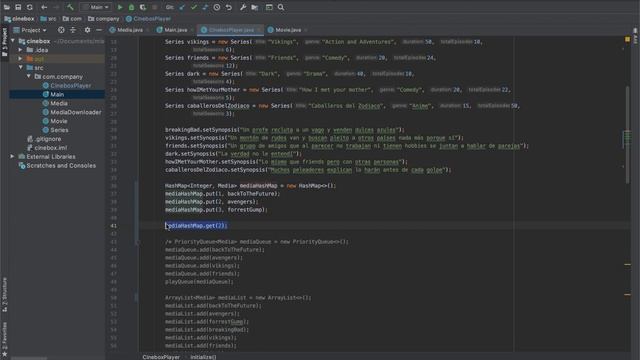
Task: Open Project Structure folder icon
Action: (x=255, y=7)
